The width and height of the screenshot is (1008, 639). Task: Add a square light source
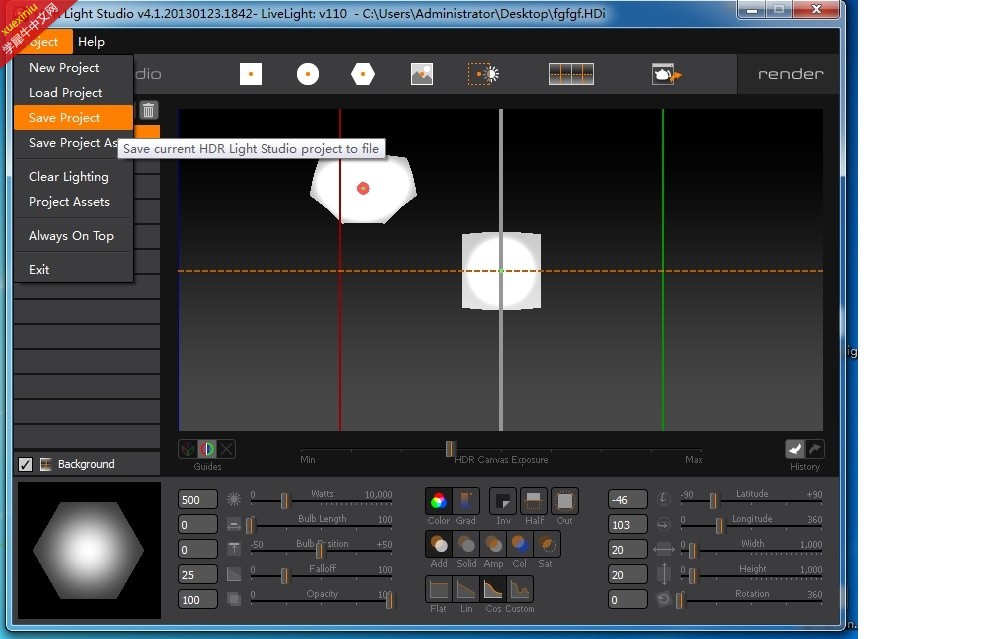click(251, 74)
